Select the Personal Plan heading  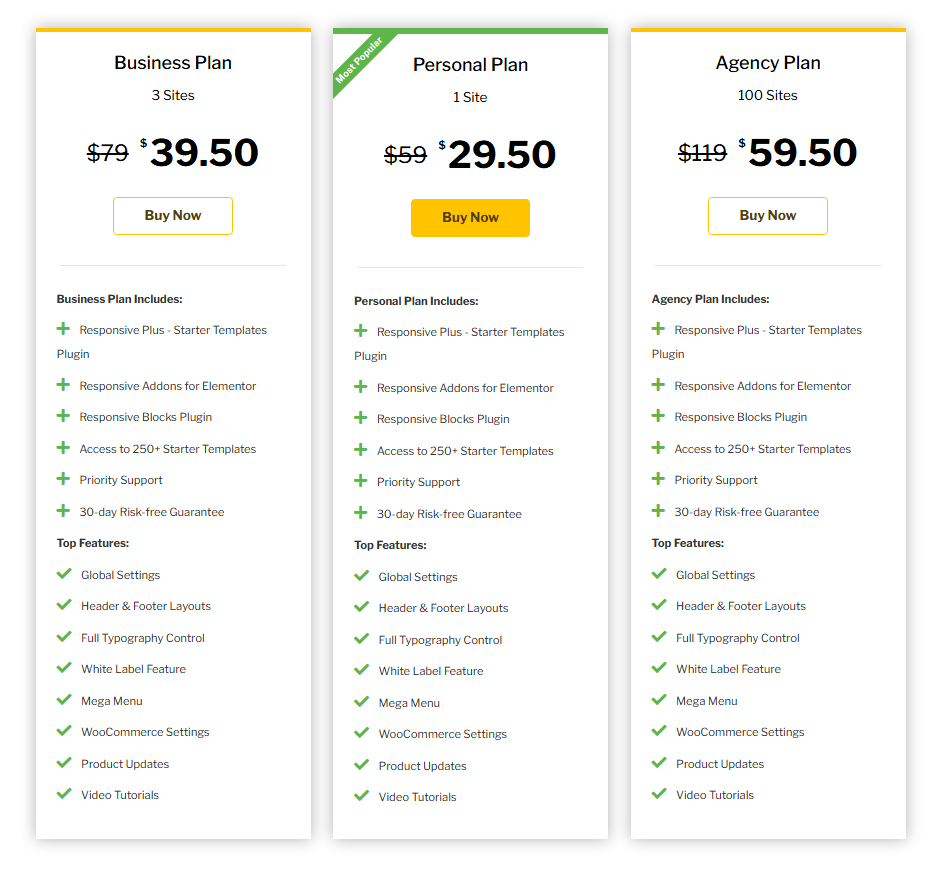tap(470, 64)
